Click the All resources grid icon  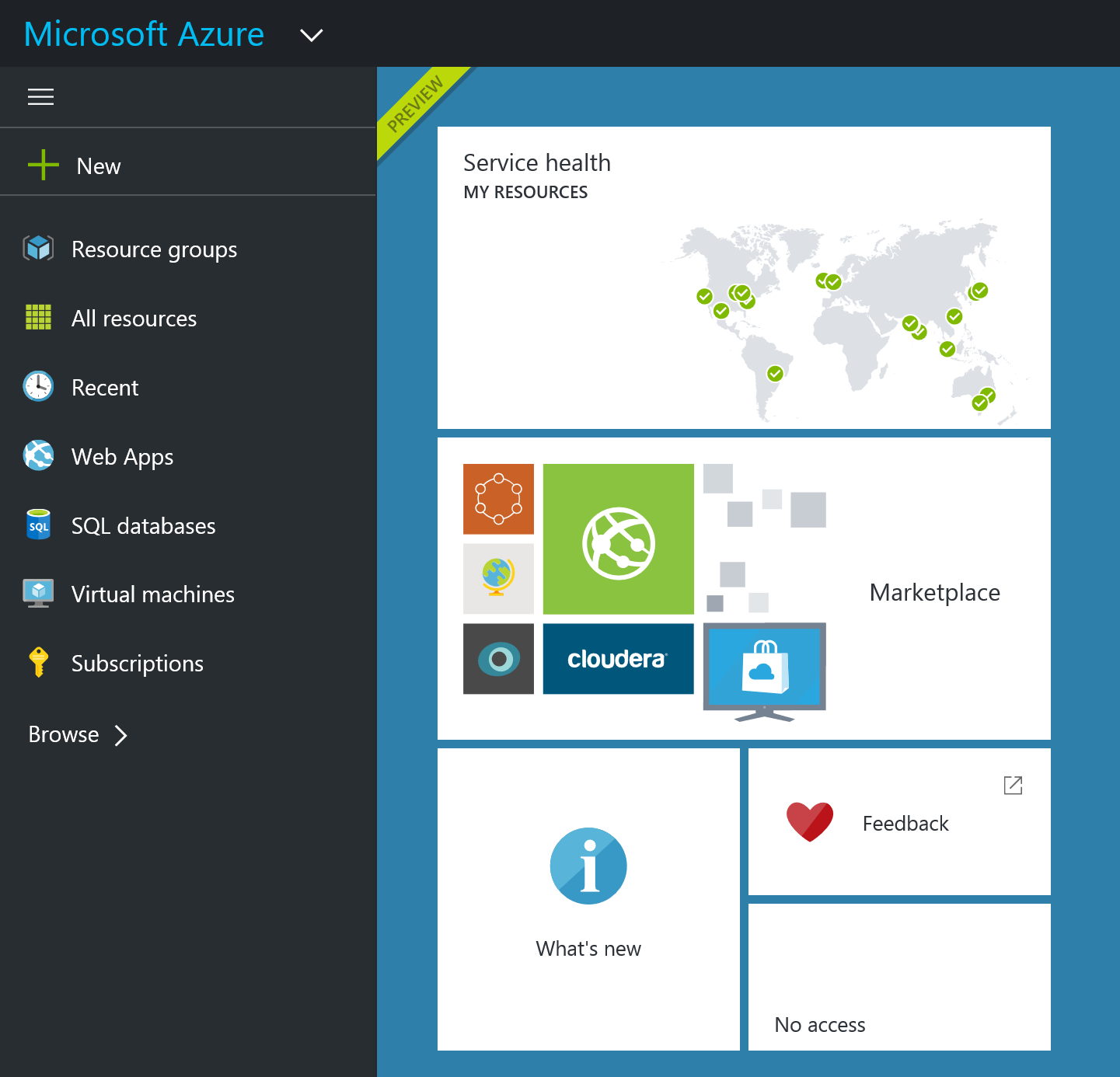[38, 317]
